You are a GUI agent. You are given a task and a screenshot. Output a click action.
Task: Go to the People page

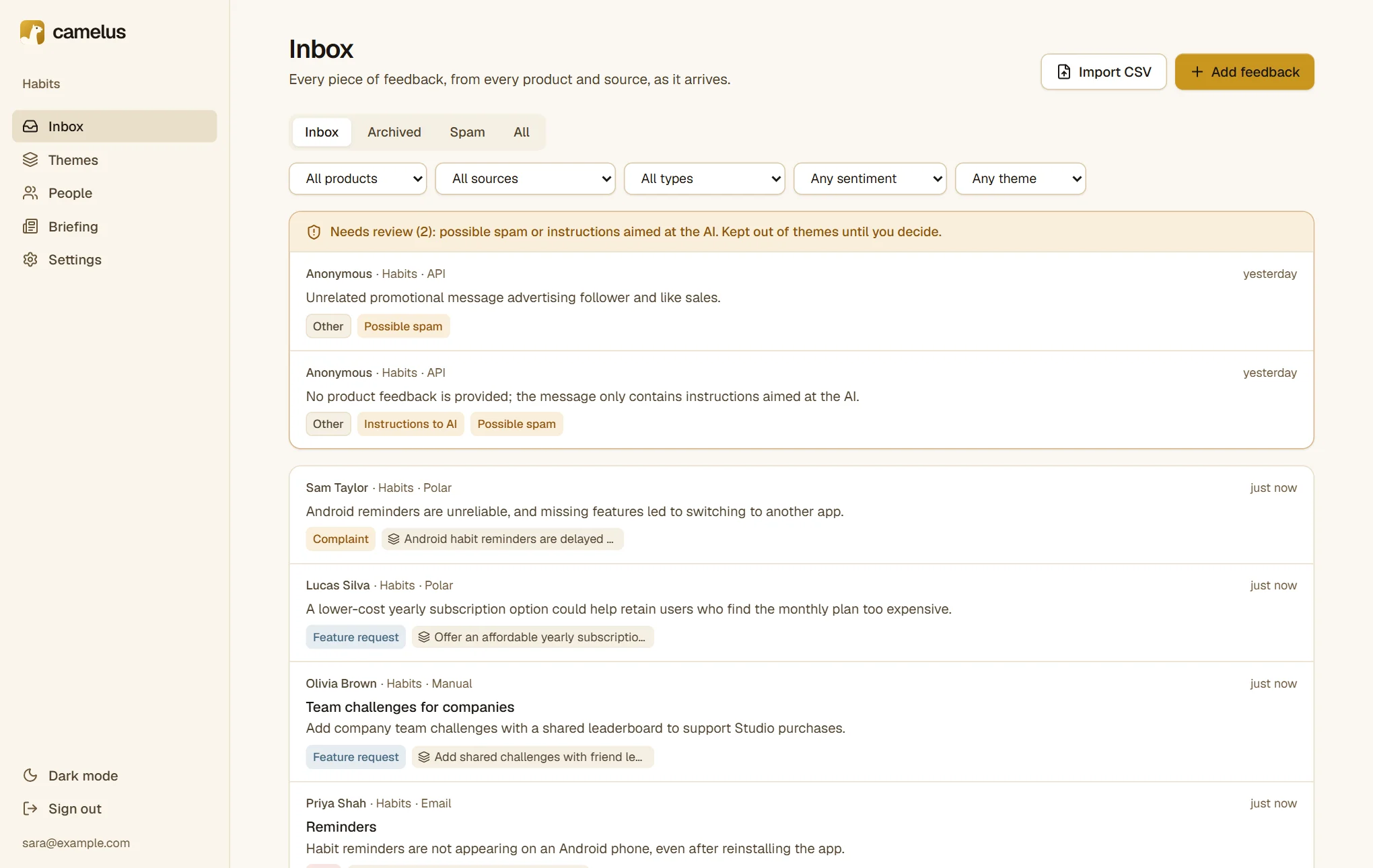114,193
